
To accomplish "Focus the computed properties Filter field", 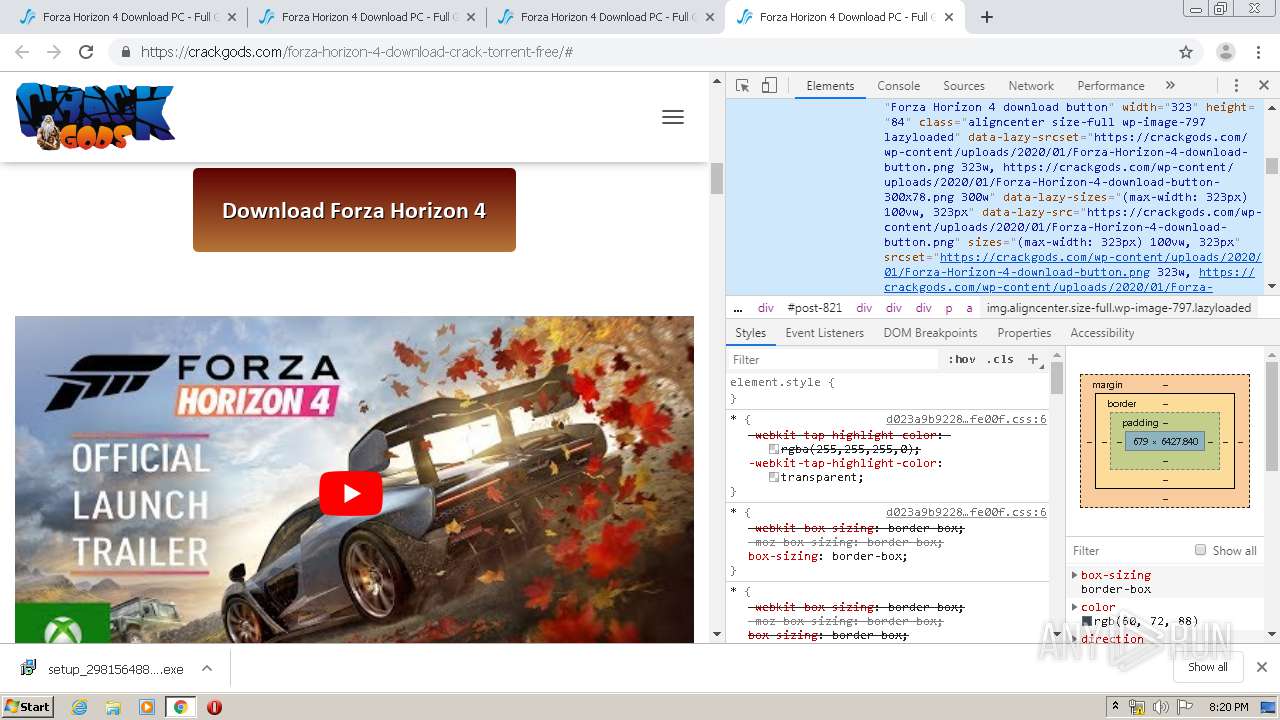I will pos(1128,551).
